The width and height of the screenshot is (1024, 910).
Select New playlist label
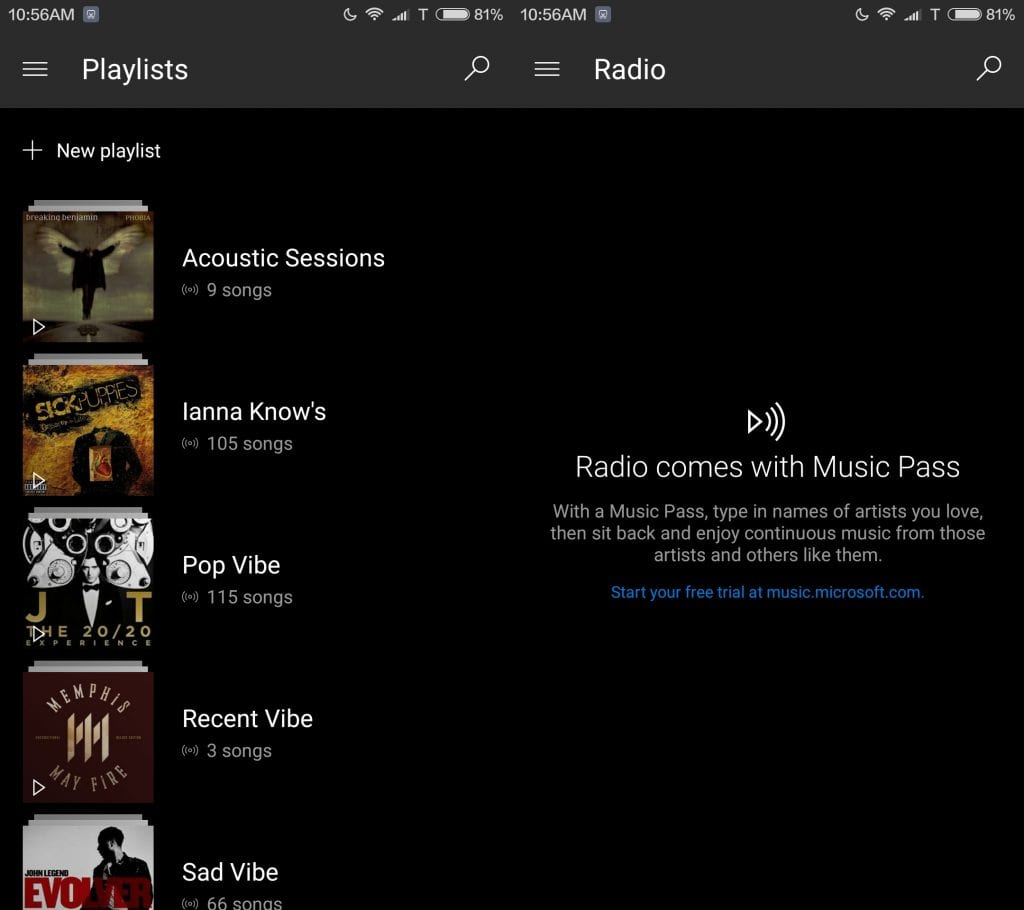pos(108,151)
